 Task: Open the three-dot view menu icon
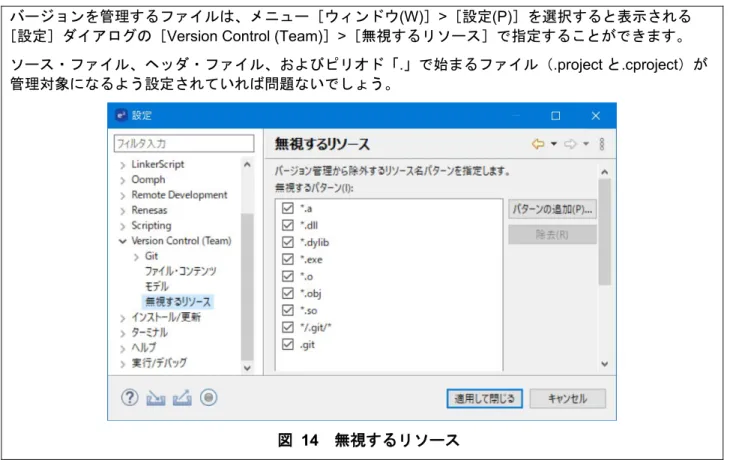(602, 144)
